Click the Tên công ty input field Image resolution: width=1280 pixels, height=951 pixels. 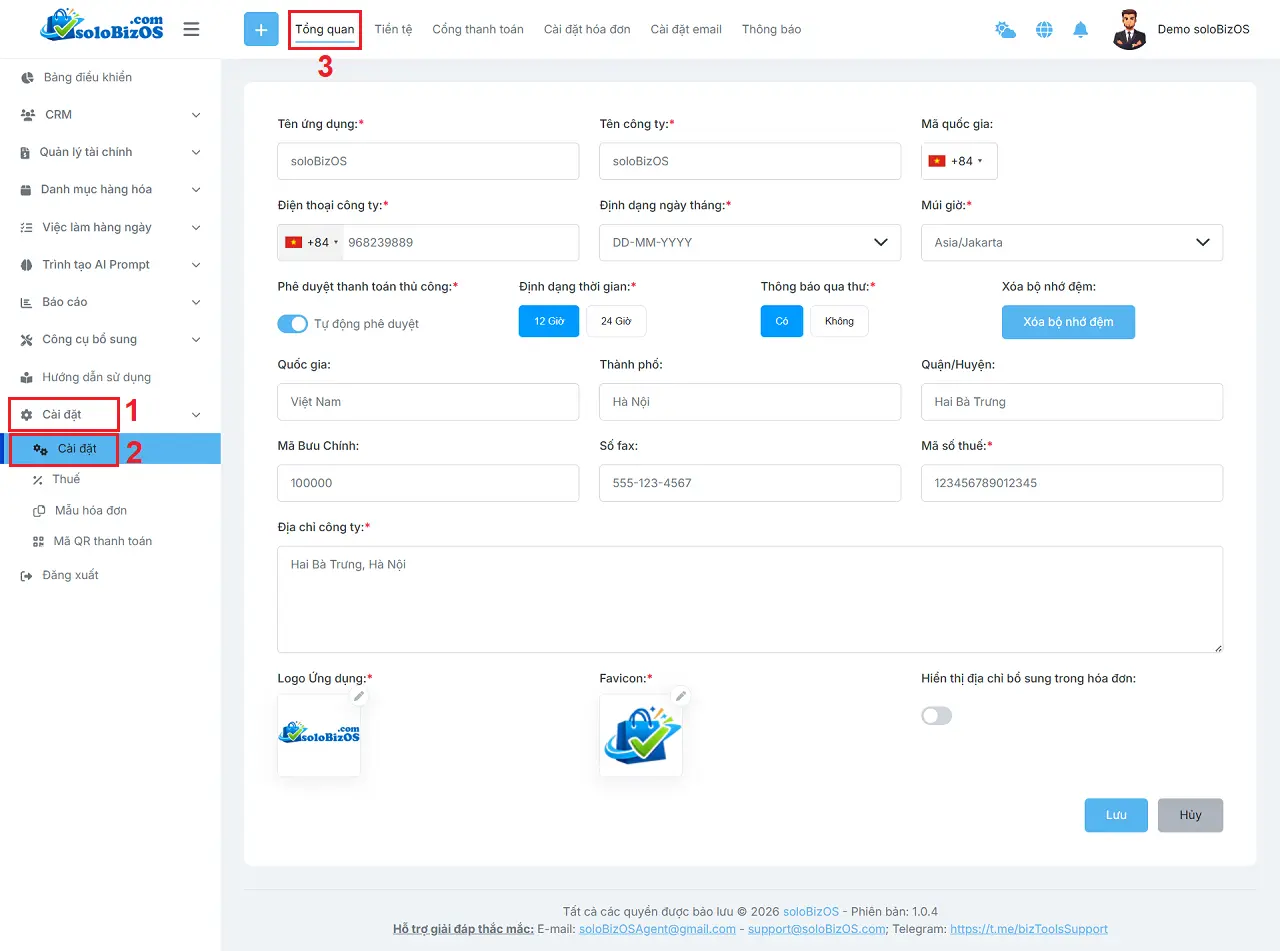point(750,161)
